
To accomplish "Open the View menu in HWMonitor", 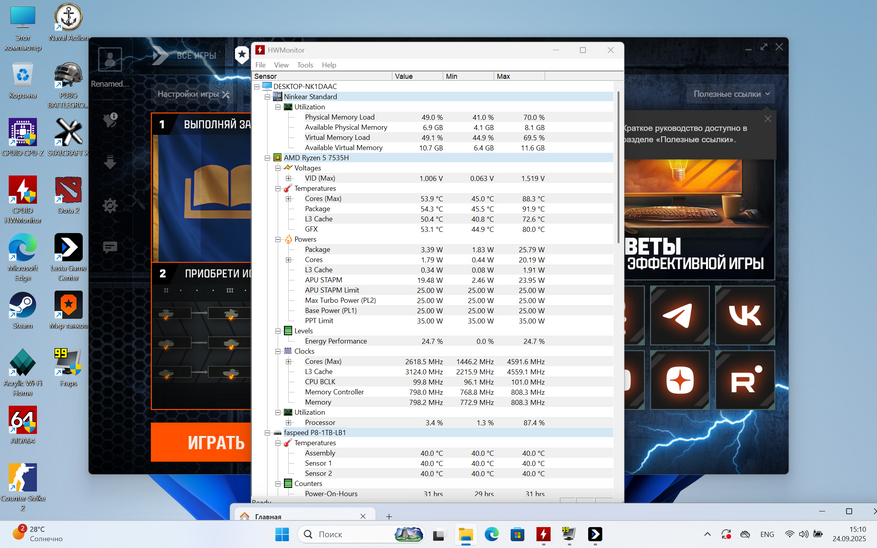I will (281, 65).
